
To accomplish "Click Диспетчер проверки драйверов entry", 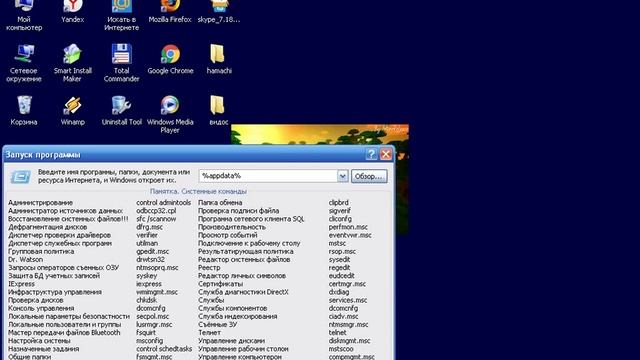I will point(60,235).
